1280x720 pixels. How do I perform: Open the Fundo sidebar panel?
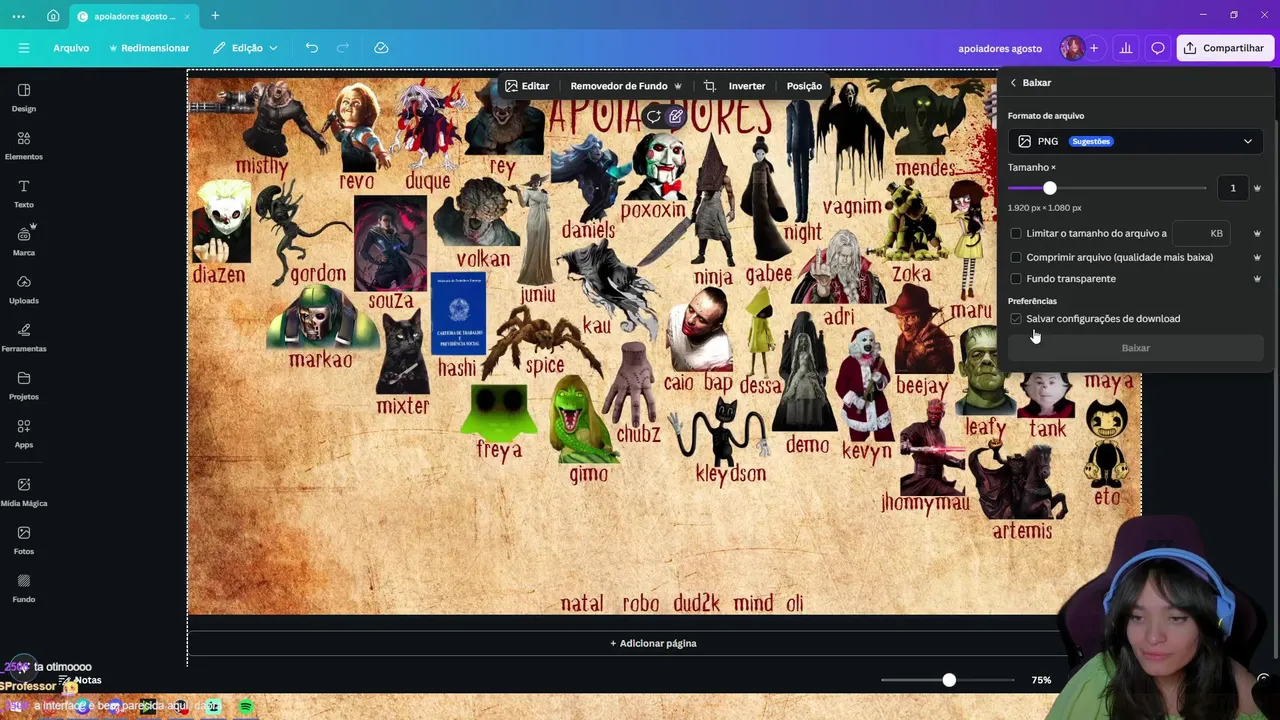24,588
